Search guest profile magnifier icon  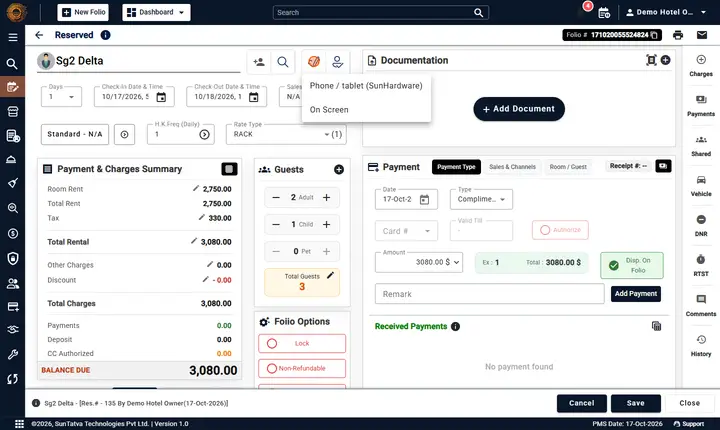click(x=283, y=62)
